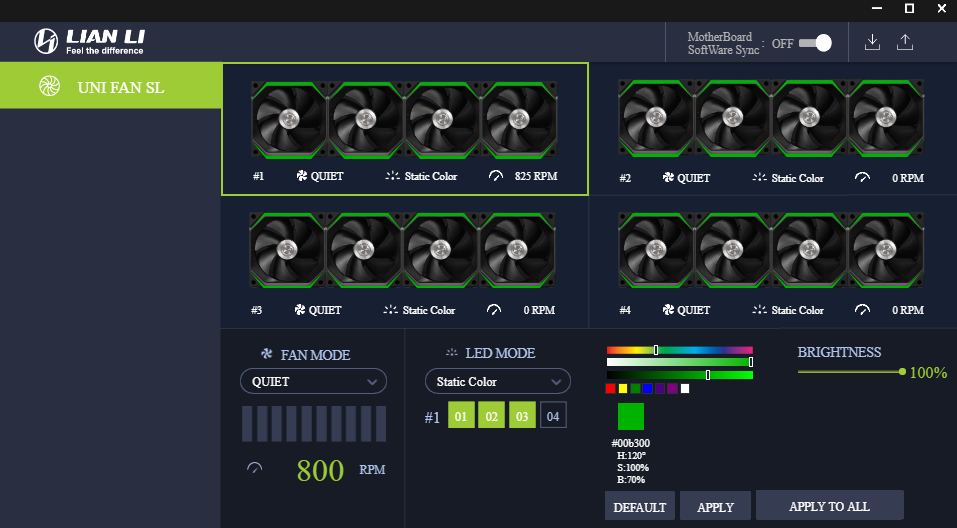Click the speed gauge icon for group #3

(x=494, y=310)
